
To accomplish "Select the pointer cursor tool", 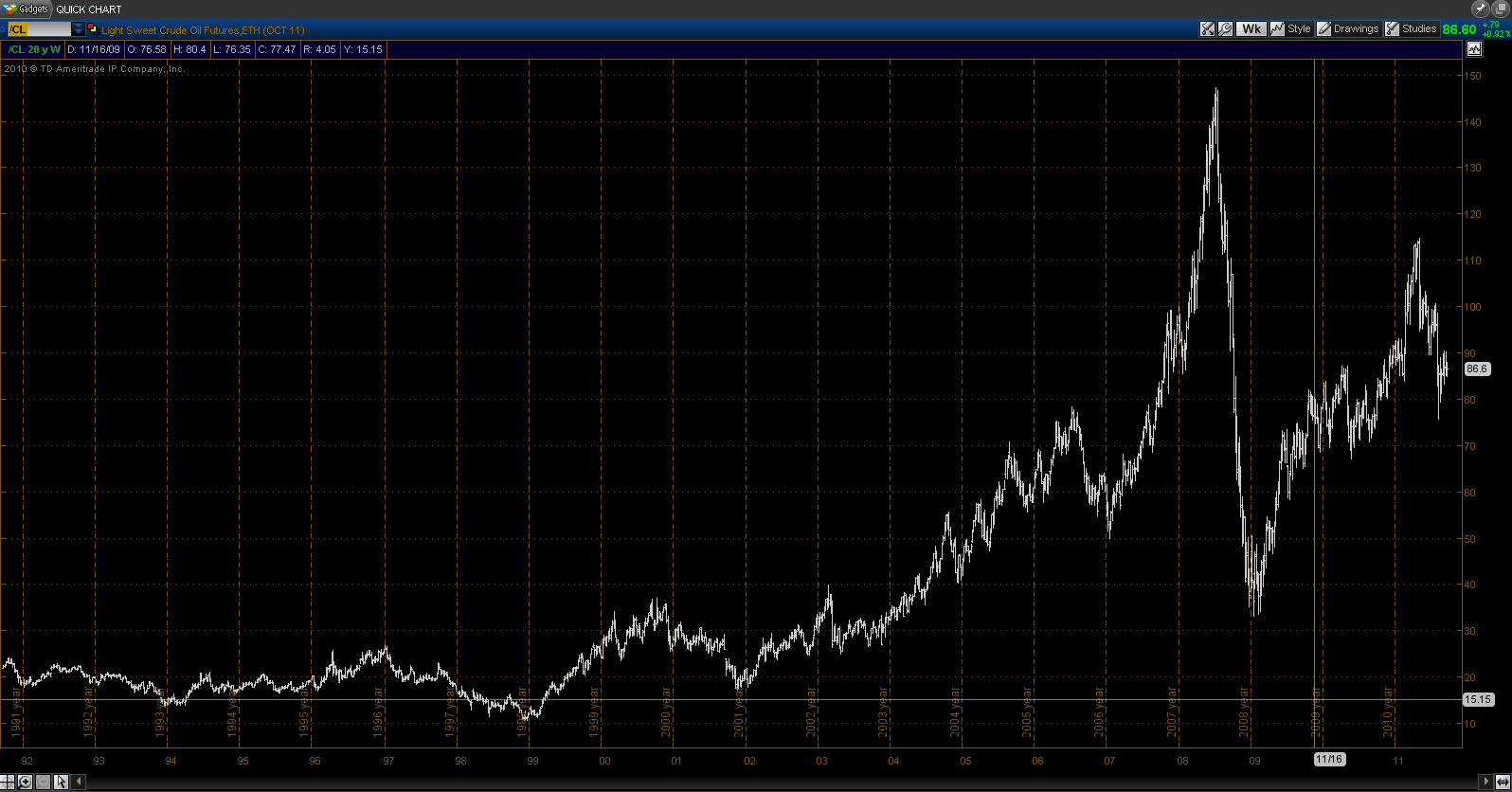I will click(x=61, y=782).
